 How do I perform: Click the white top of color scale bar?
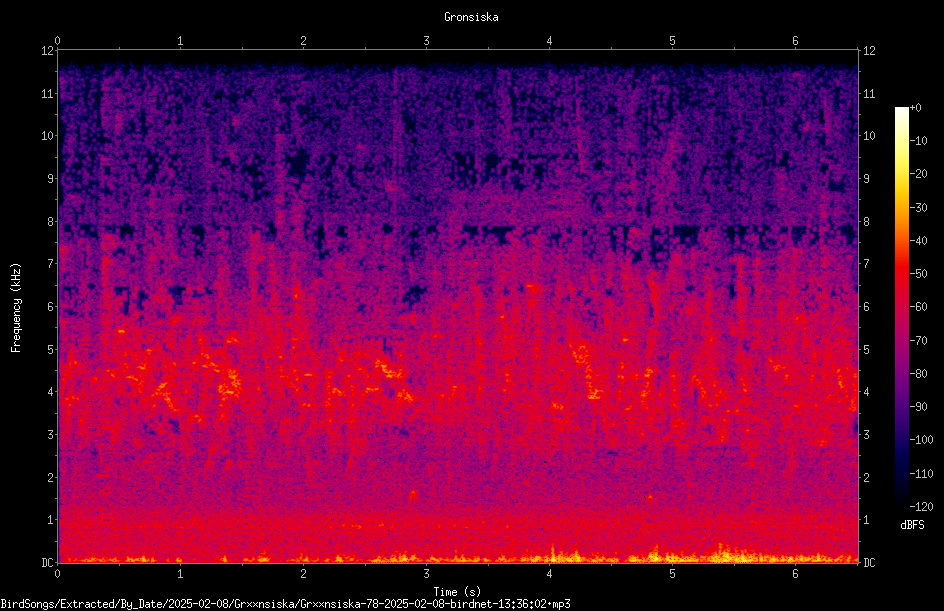(901, 112)
